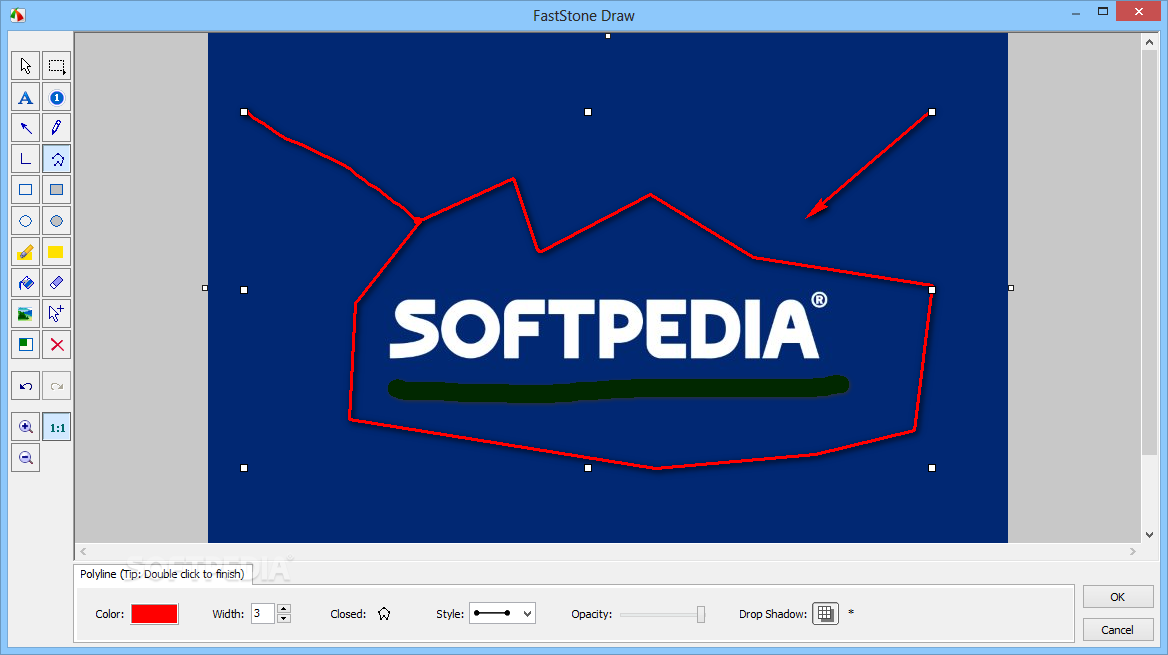Select the outline Ellipse tool
Image resolution: width=1168 pixels, height=655 pixels.
[25, 221]
